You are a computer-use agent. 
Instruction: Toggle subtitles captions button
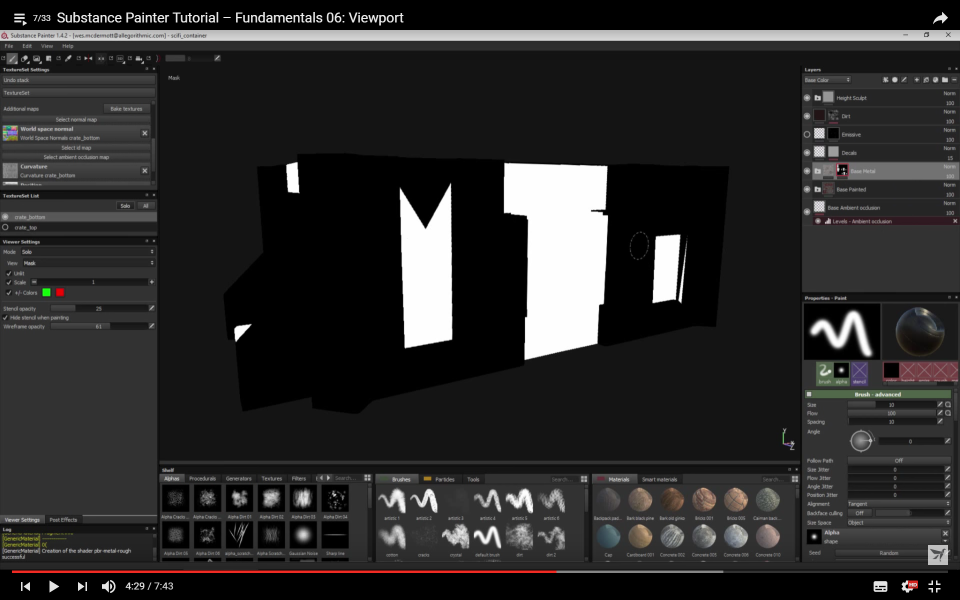880,587
